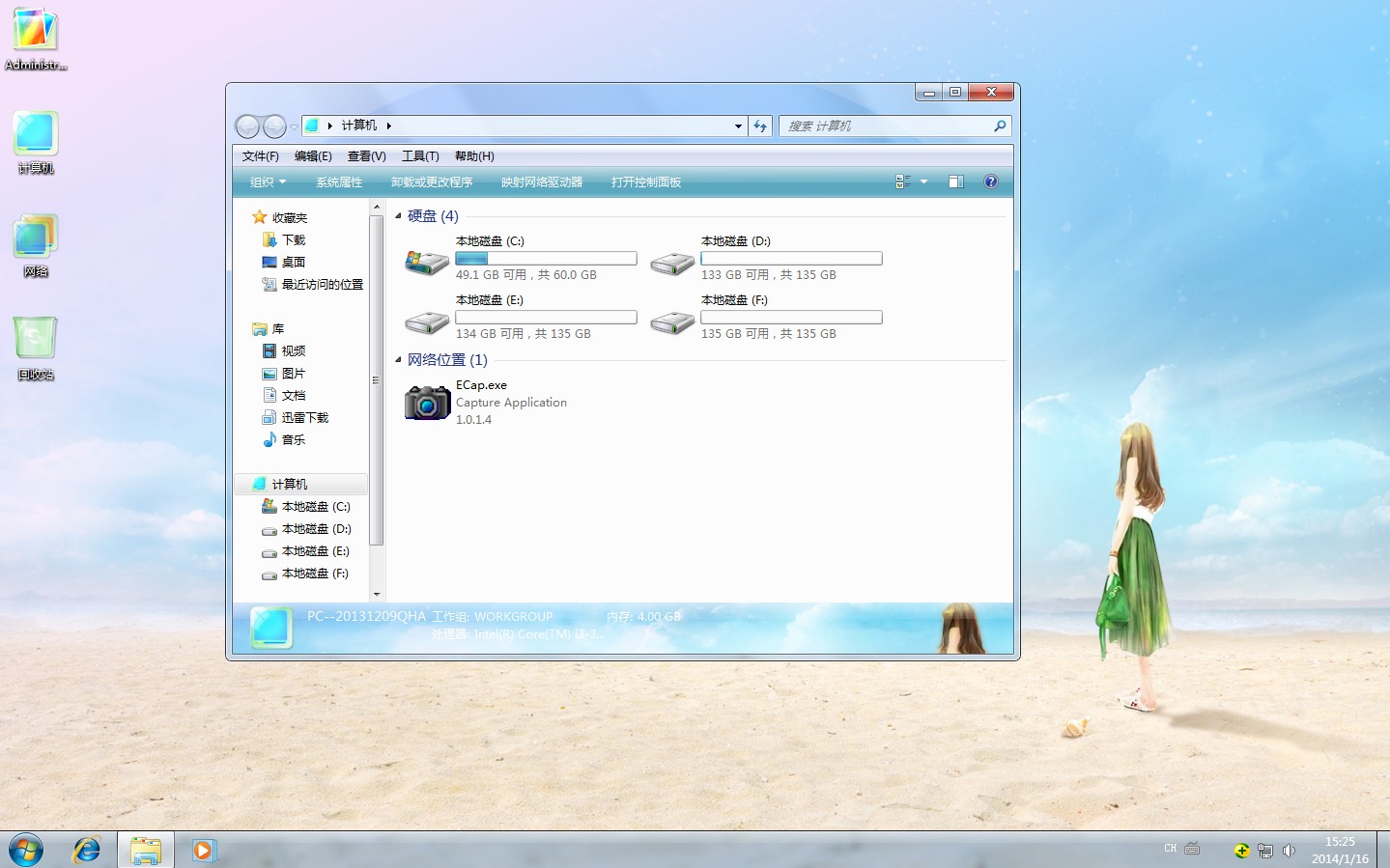Screen dimensions: 1390x868
Task: Click the navigation pane scrollbar down arrow
Action: point(377,595)
